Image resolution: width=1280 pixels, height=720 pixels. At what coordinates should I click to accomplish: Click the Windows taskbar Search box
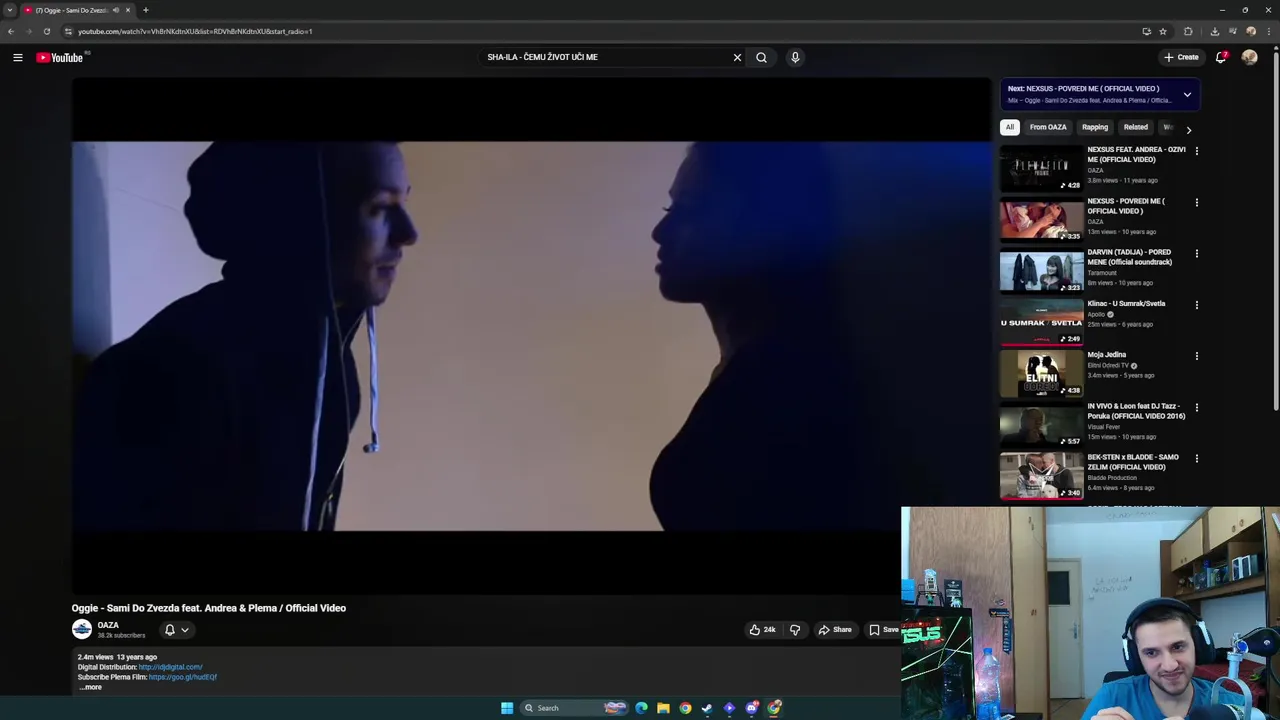click(x=575, y=708)
